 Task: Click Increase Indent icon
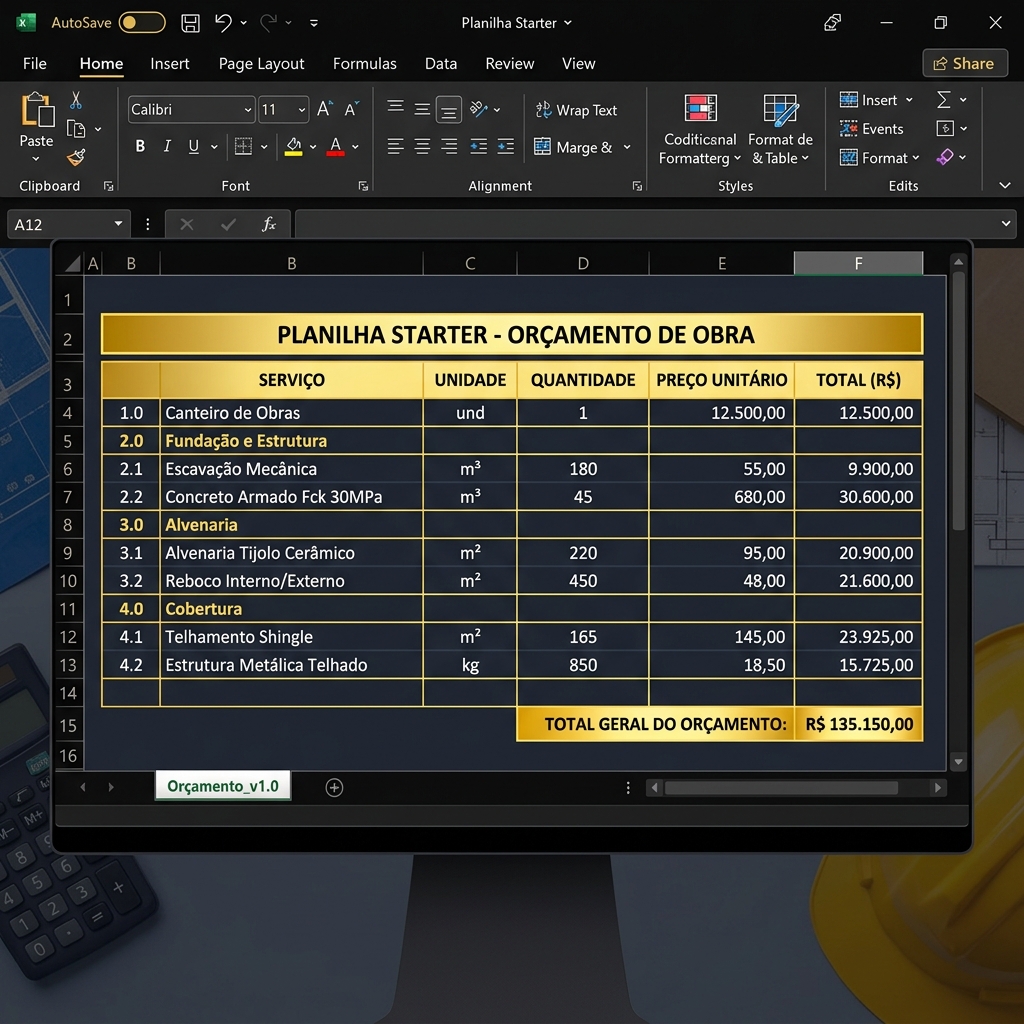coord(505,146)
